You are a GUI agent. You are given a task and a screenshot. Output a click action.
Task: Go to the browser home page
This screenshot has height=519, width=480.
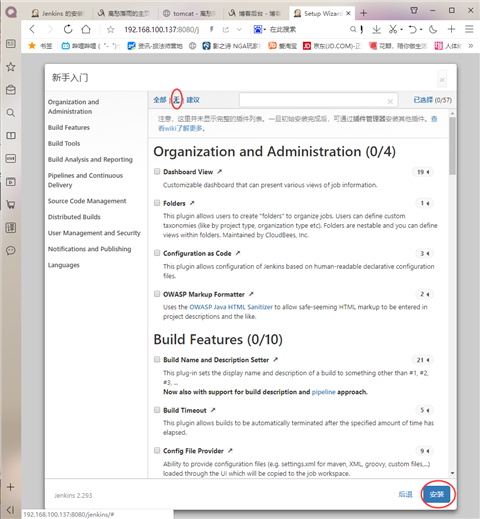[86, 29]
